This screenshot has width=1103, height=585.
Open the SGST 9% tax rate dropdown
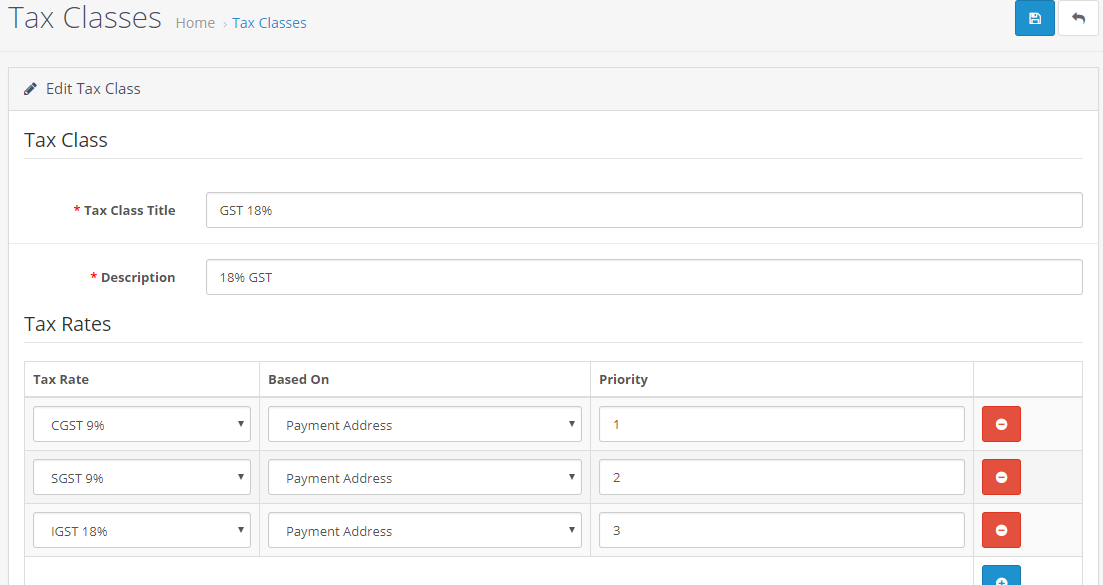(142, 477)
